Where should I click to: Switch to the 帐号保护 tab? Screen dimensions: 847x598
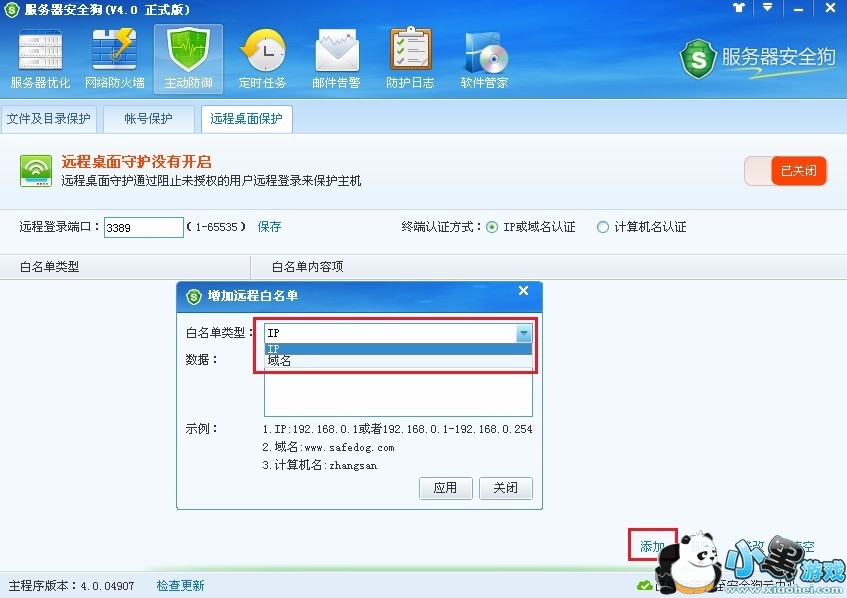click(x=149, y=119)
